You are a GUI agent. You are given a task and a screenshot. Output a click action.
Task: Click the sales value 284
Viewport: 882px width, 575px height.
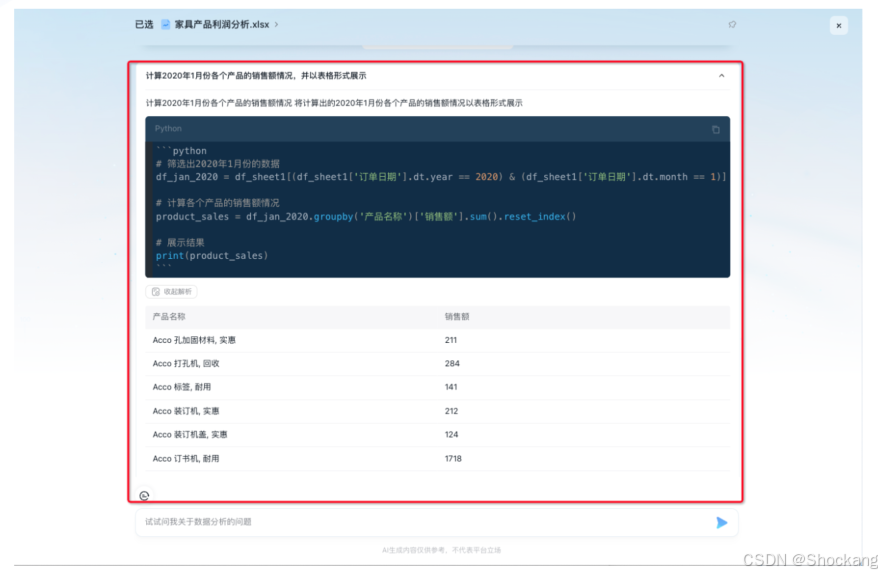(452, 363)
